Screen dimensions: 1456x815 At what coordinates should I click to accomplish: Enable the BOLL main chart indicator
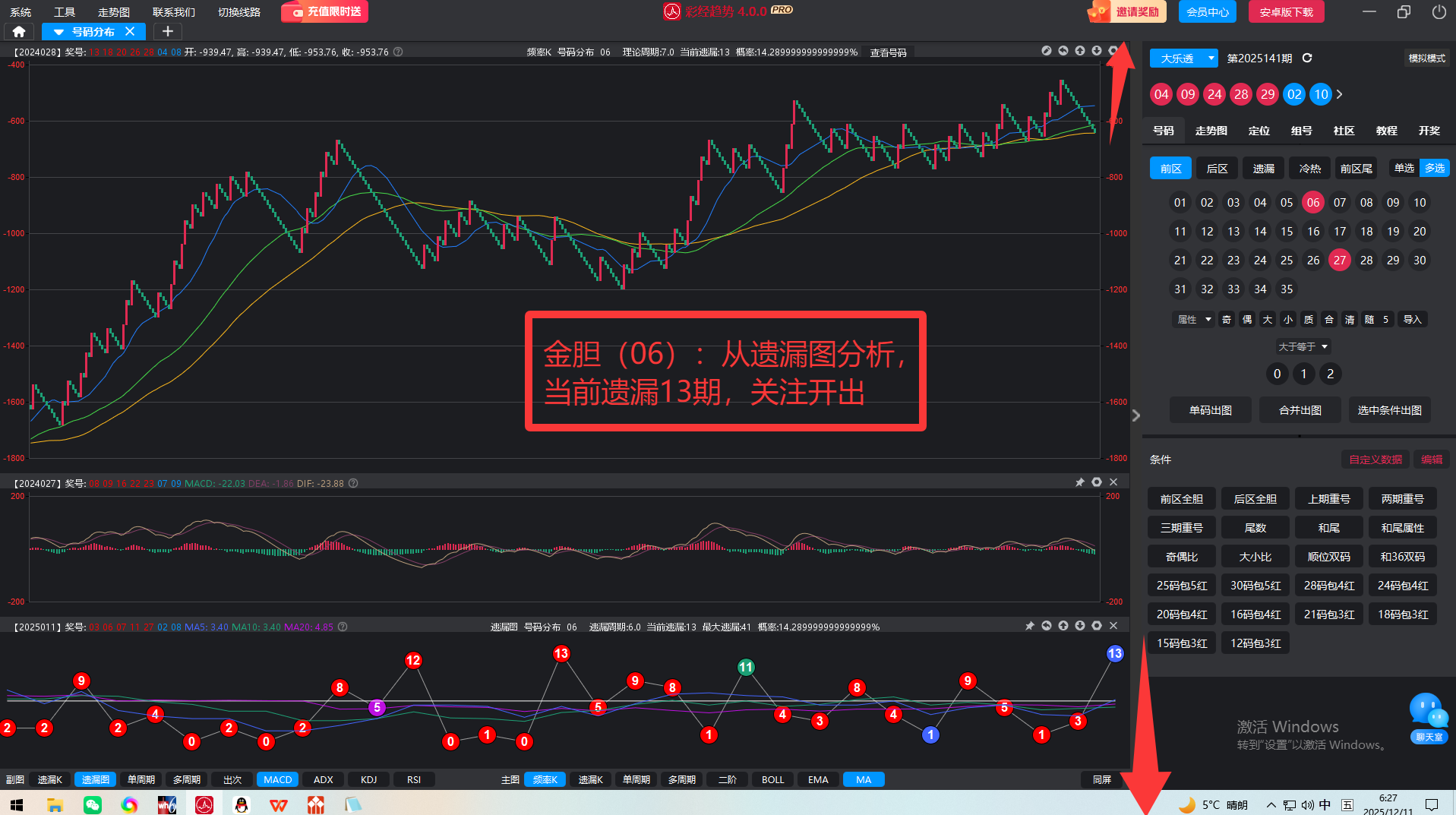pyautogui.click(x=772, y=779)
